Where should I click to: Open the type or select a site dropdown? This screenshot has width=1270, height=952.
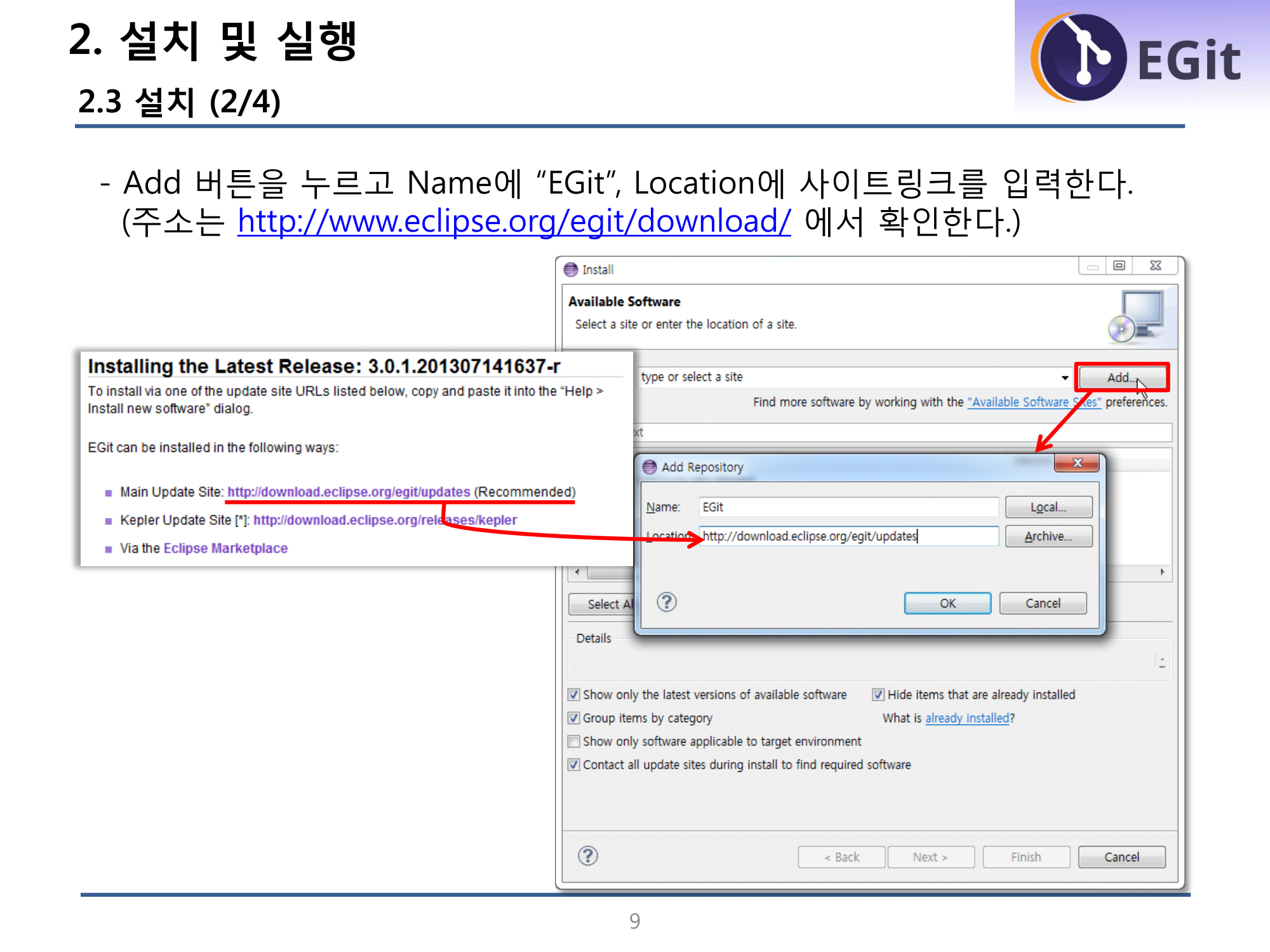pyautogui.click(x=1064, y=378)
